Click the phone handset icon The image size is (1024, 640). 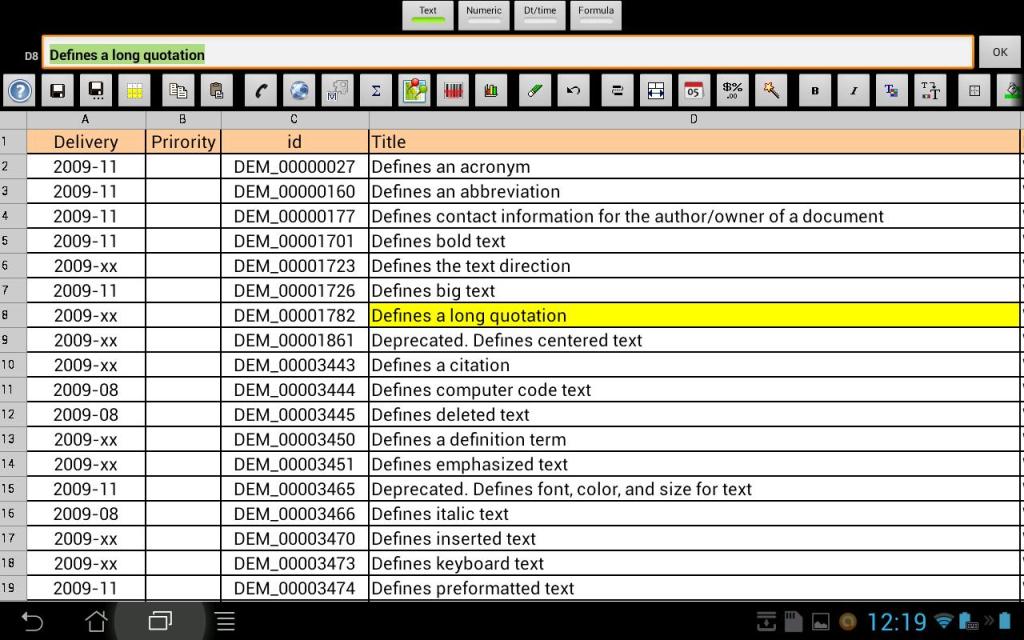[261, 91]
